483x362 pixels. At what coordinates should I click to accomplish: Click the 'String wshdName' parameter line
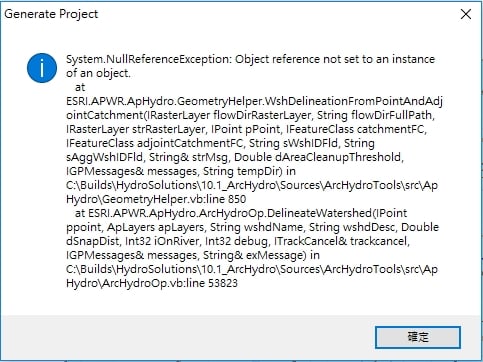click(252, 227)
